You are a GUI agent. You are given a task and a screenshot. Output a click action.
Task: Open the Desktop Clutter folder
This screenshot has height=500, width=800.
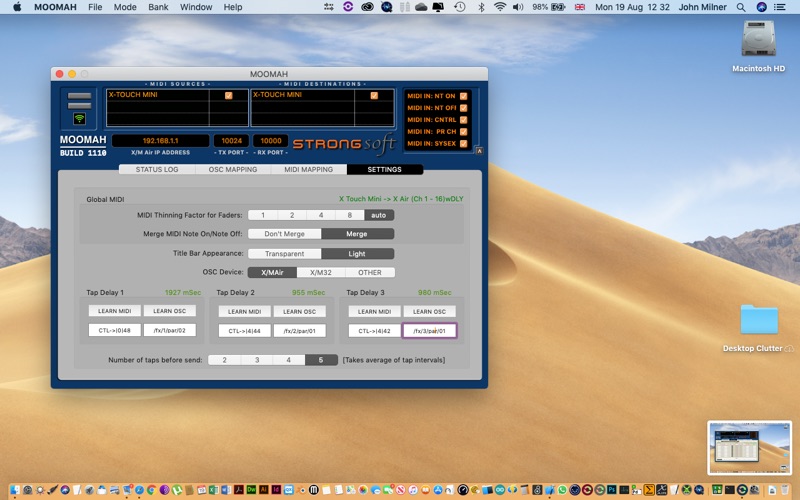tap(758, 321)
